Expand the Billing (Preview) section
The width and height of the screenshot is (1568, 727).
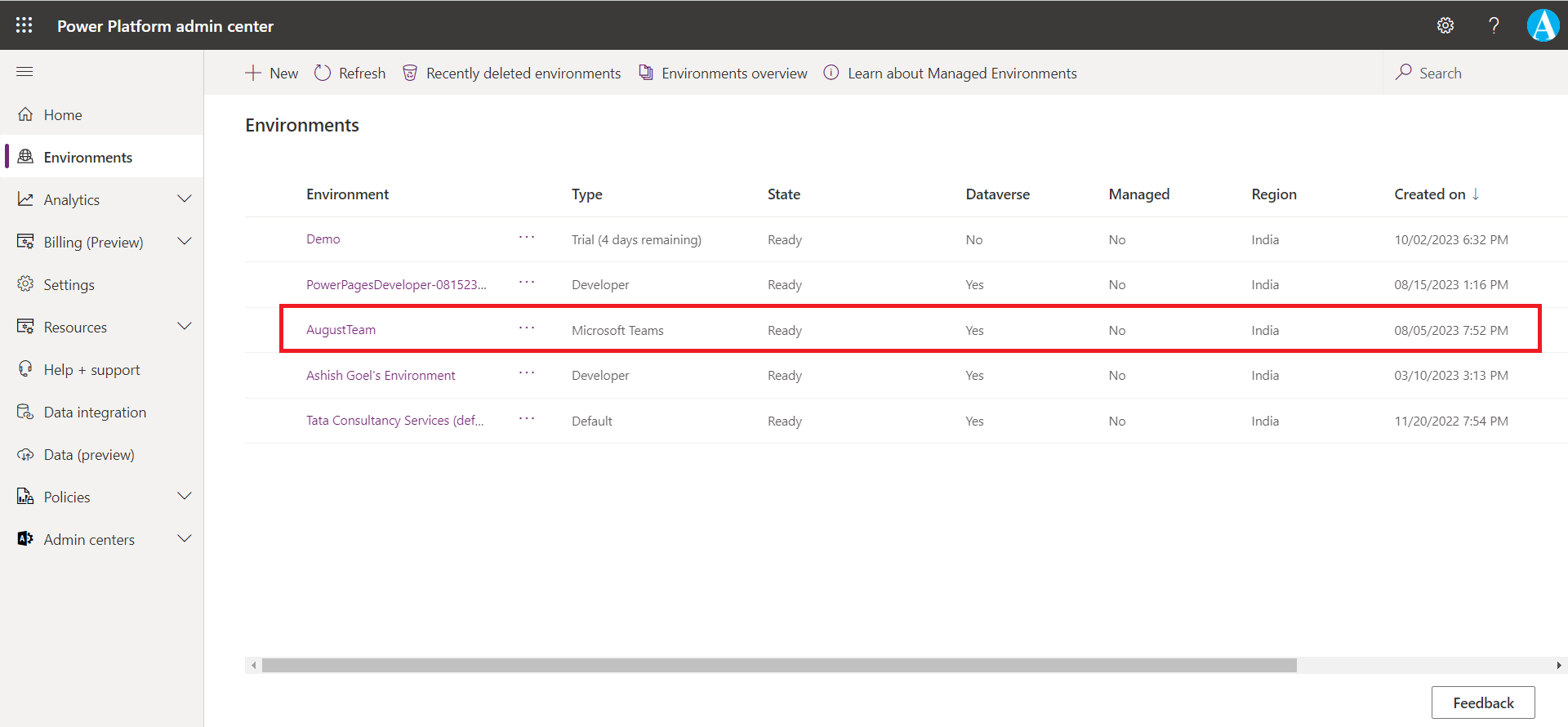185,242
